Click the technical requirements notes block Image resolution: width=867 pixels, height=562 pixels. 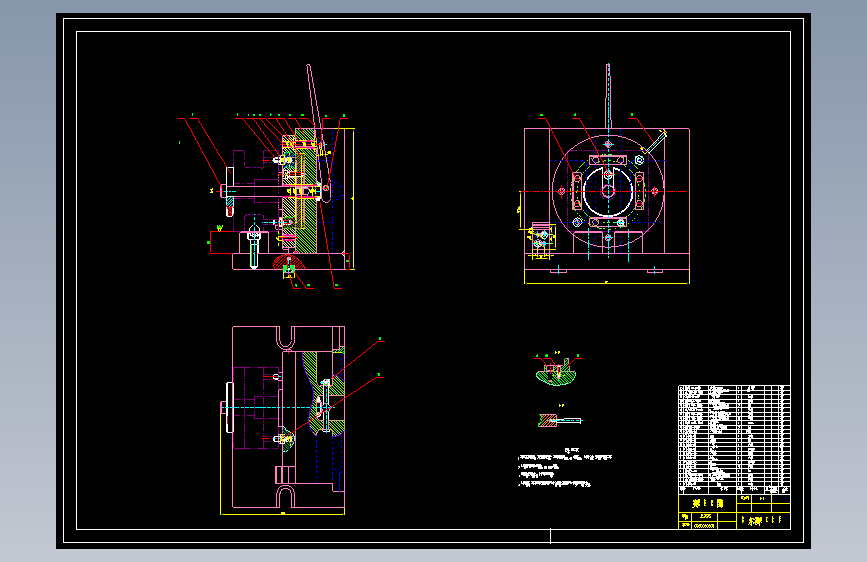[565, 468]
